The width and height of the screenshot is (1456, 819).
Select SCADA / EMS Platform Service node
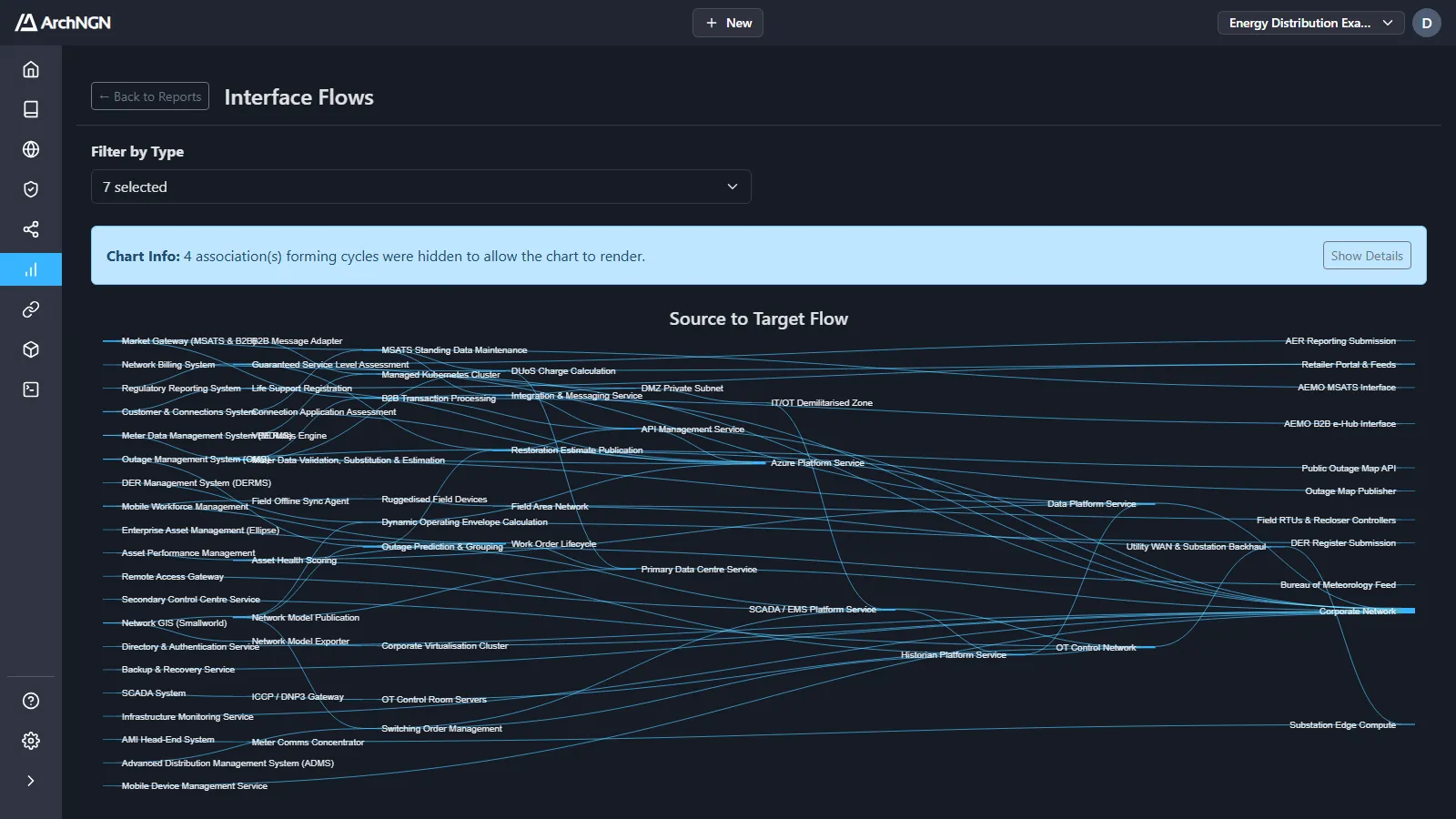tap(812, 610)
